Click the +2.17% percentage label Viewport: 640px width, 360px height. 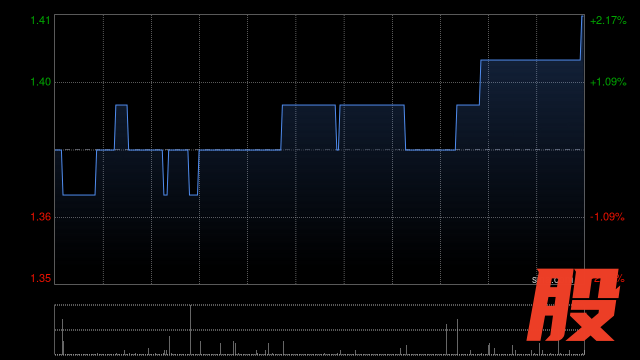point(608,20)
